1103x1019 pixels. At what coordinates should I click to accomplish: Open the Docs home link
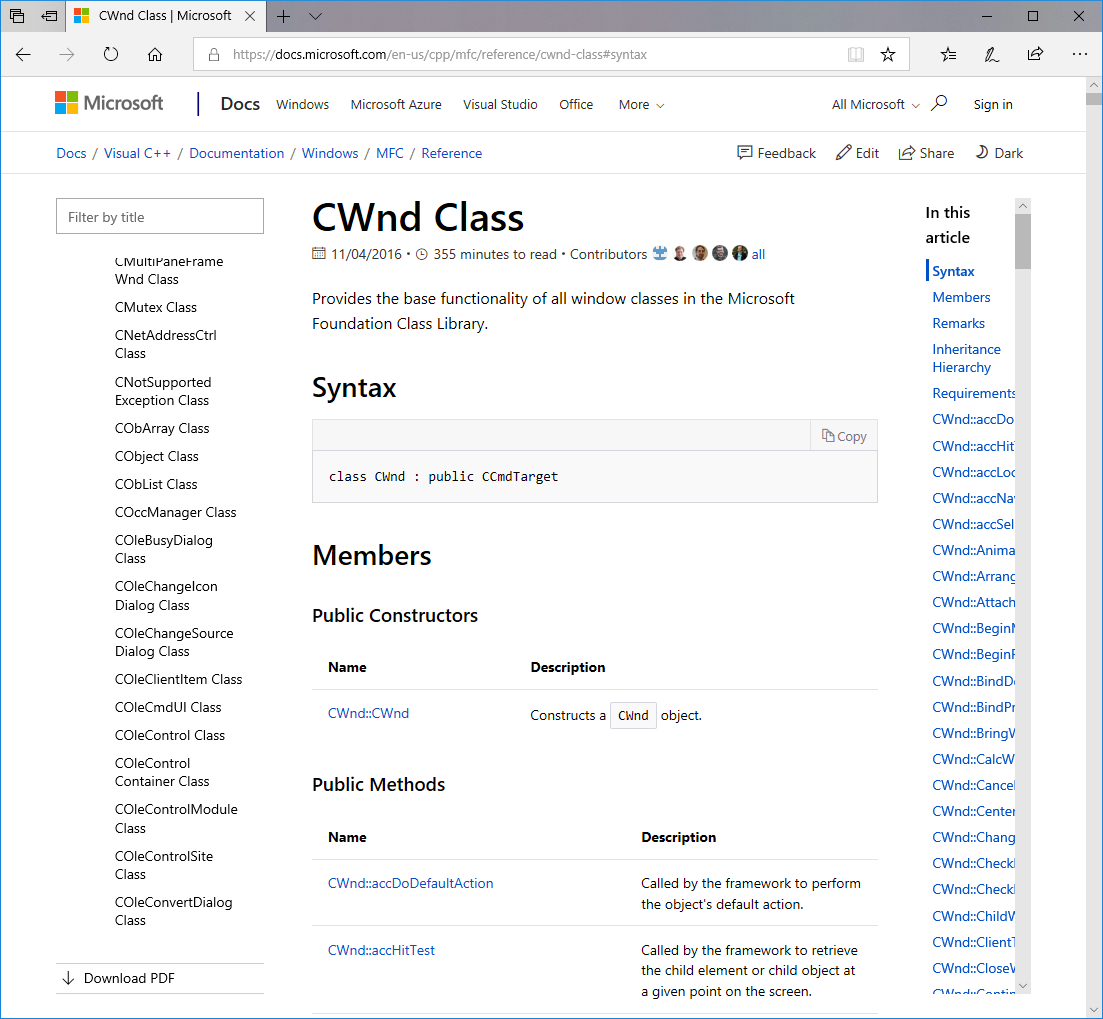tap(240, 103)
